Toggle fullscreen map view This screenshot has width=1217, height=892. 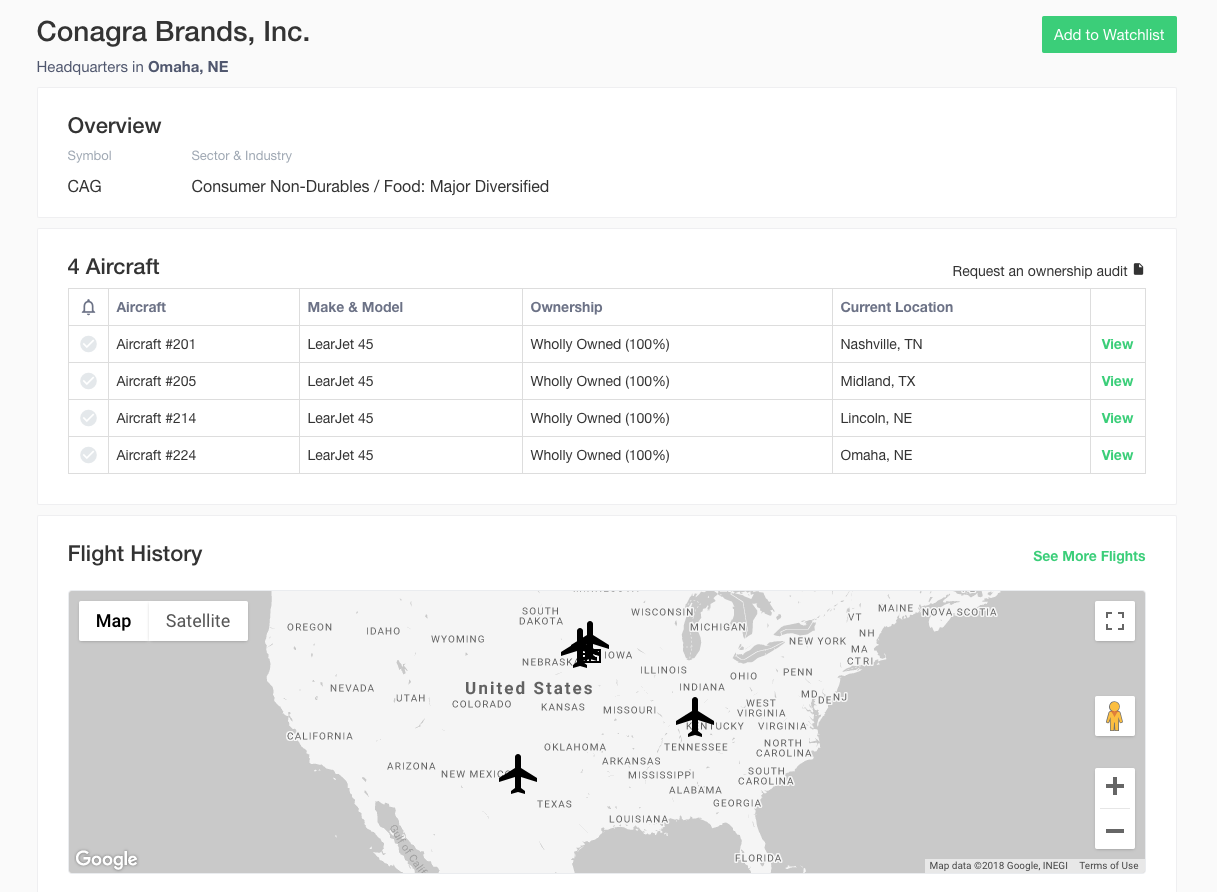(1115, 621)
